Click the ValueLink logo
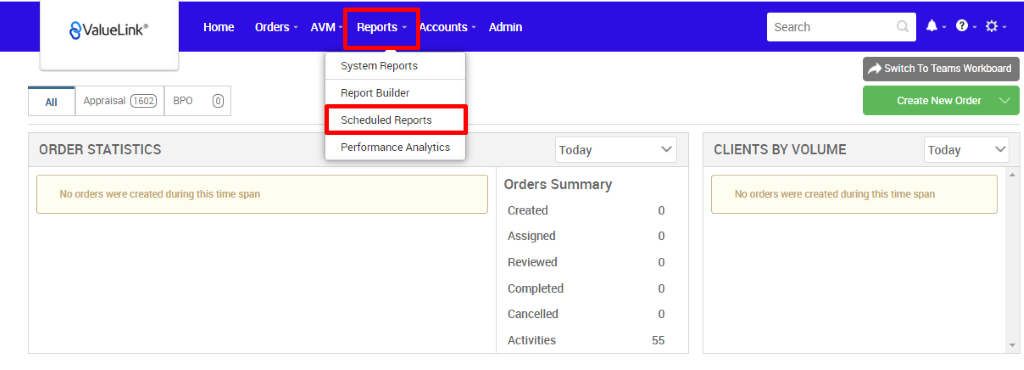 click(109, 29)
